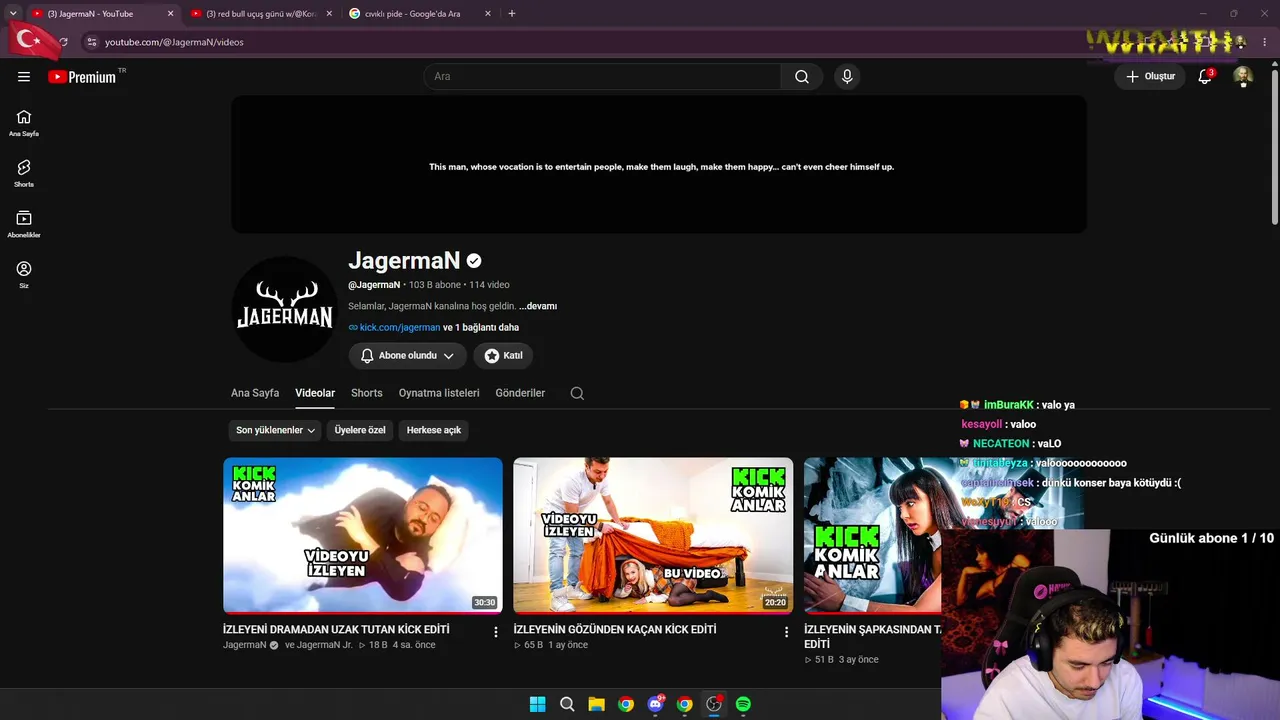Screen dimensions: 1280x720
Task: Filter videos with Herkese açık chip
Action: pyautogui.click(x=434, y=430)
